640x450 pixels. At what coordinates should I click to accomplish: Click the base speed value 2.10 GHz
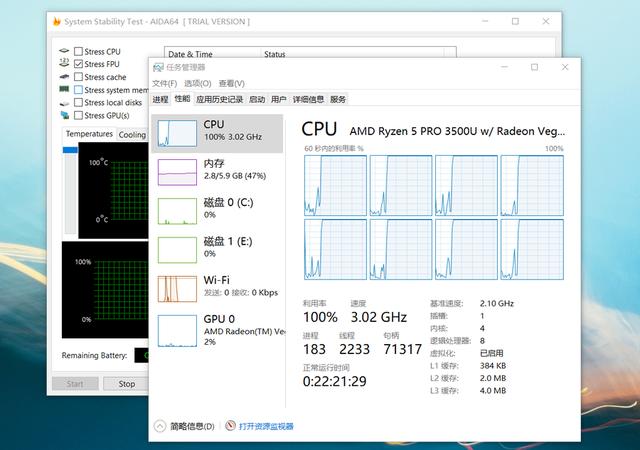coord(497,303)
